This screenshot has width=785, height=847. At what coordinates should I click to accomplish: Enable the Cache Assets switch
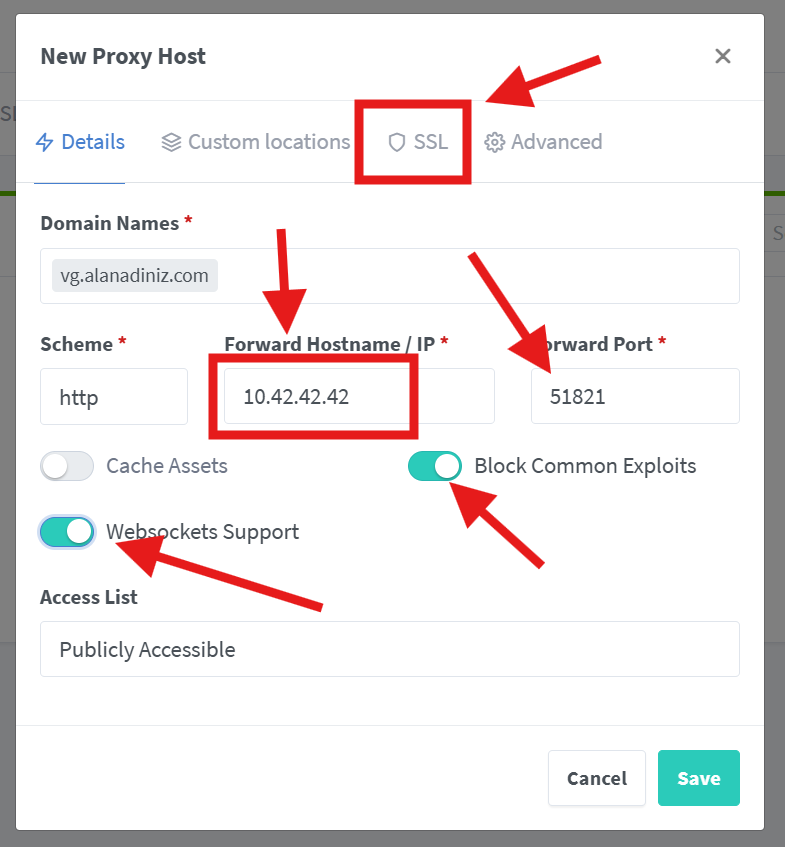click(x=67, y=466)
